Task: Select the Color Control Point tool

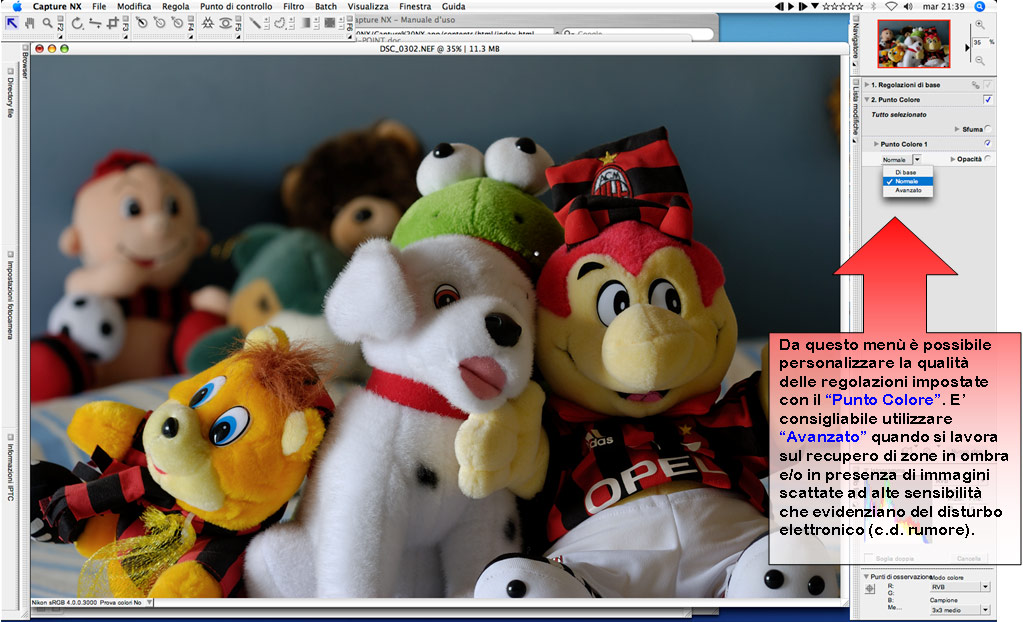Action: pyautogui.click(x=207, y=23)
